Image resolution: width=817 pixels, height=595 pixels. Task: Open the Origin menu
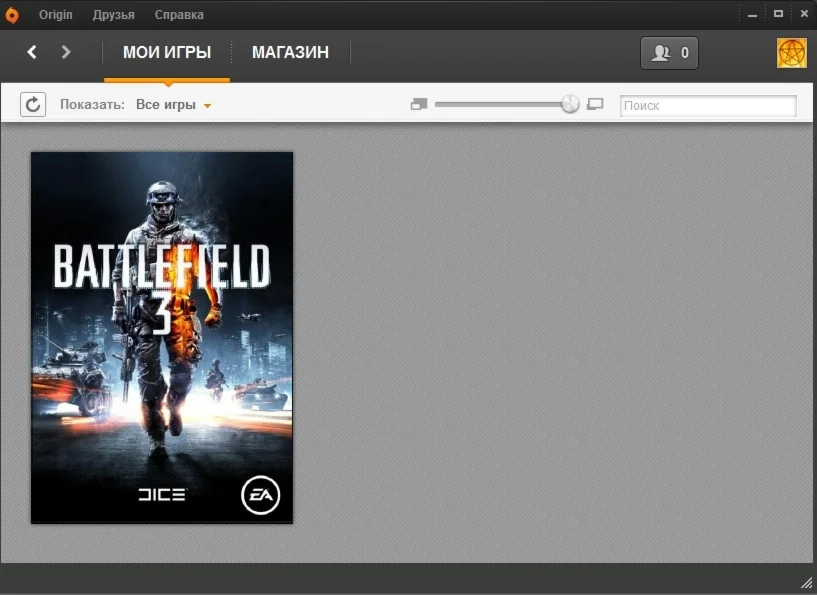tap(55, 14)
